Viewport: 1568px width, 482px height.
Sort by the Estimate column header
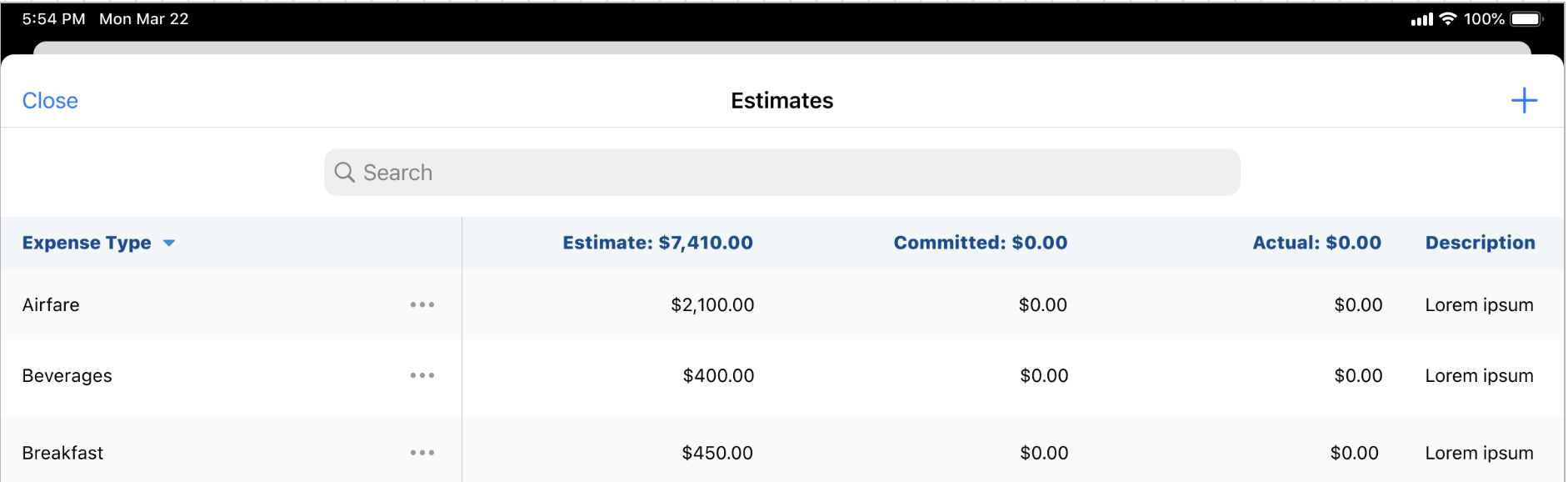click(657, 243)
